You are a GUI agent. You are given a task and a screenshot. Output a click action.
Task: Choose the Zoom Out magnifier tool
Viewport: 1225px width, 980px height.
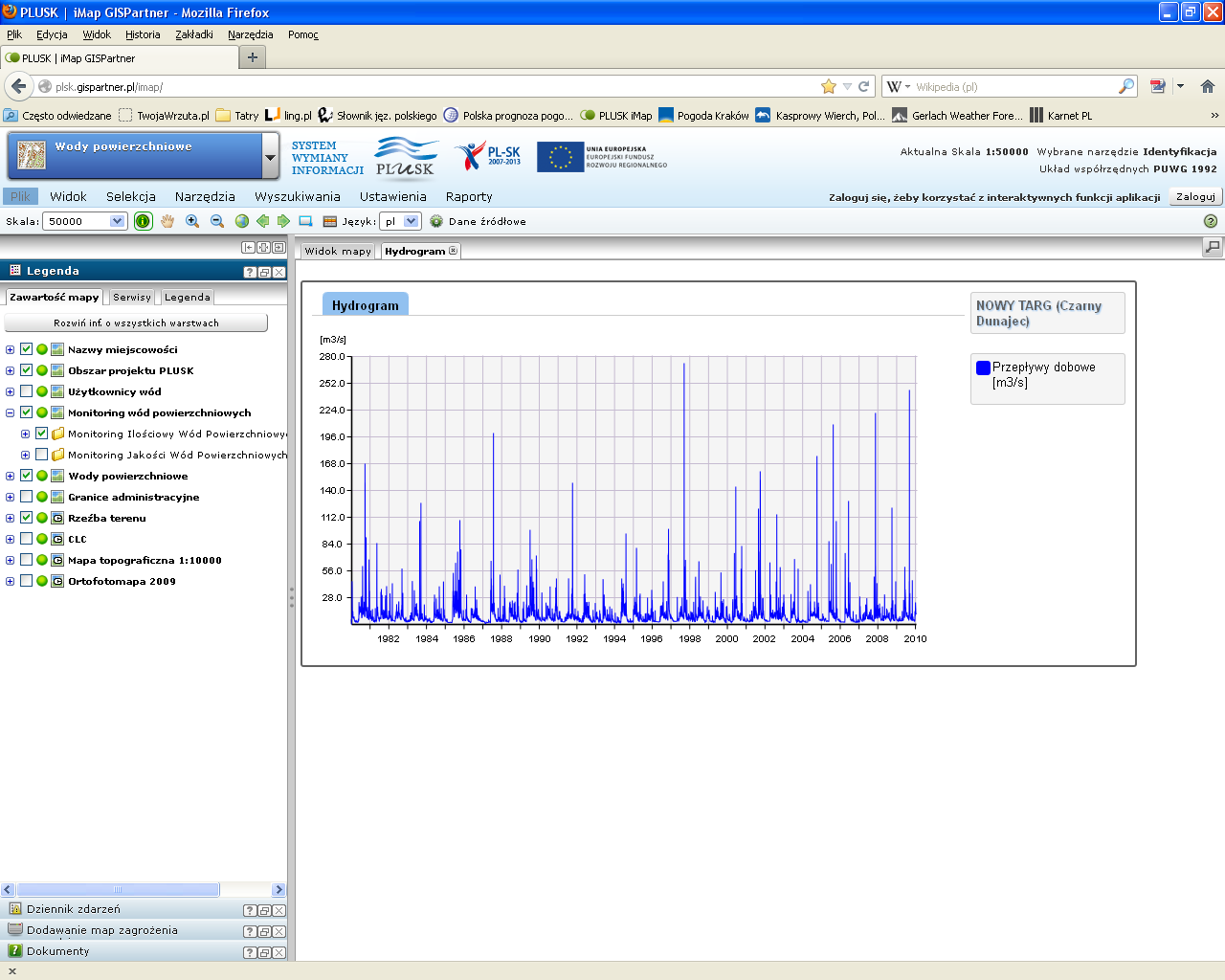[217, 221]
